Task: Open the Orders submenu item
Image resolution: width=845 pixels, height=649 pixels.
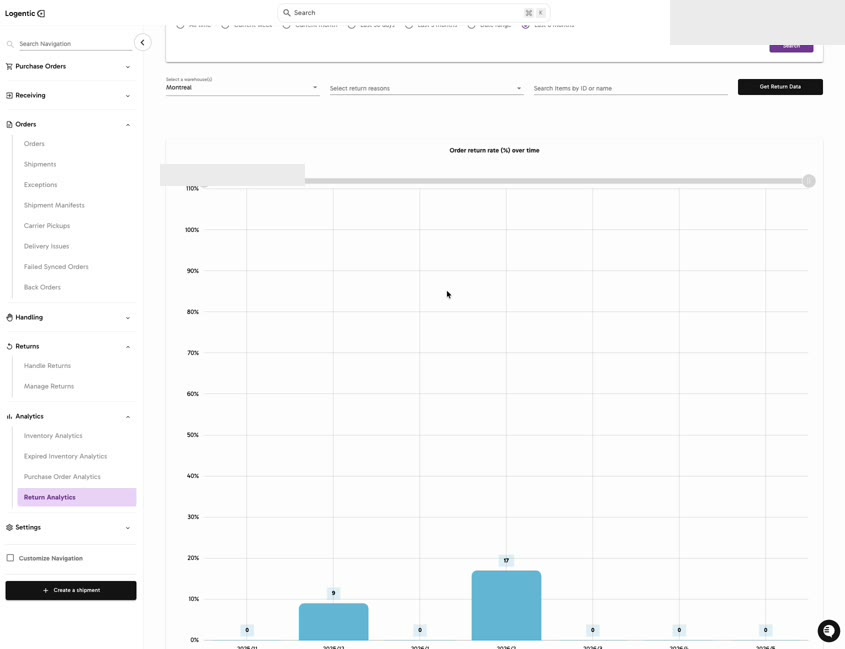Action: [34, 144]
